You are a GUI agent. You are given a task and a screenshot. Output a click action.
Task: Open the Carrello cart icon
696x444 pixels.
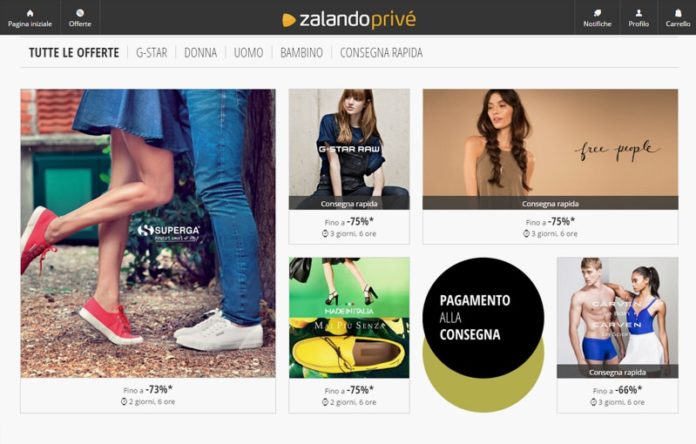(678, 13)
